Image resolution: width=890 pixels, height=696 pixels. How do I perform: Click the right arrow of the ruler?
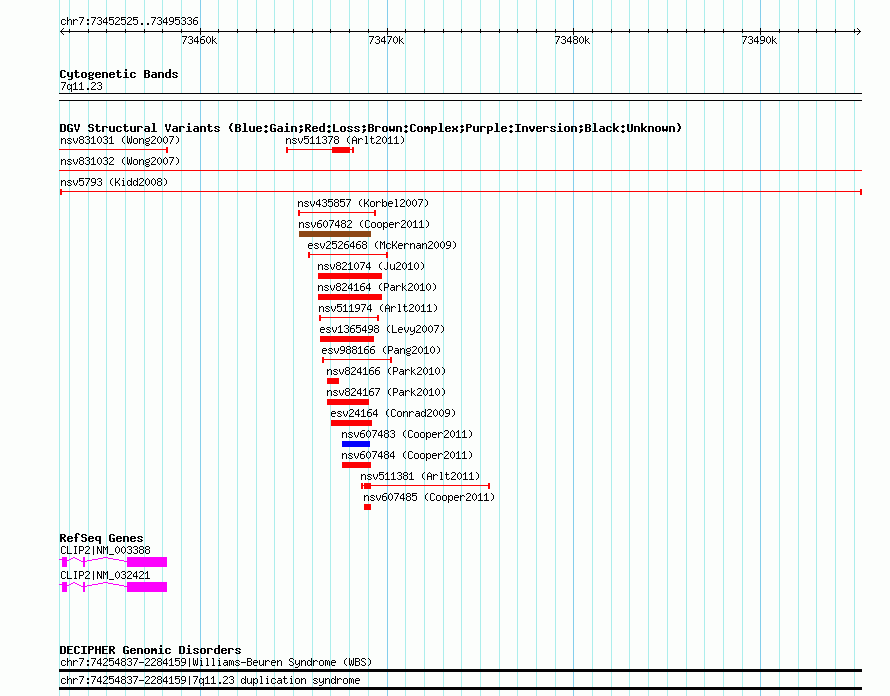pyautogui.click(x=858, y=32)
